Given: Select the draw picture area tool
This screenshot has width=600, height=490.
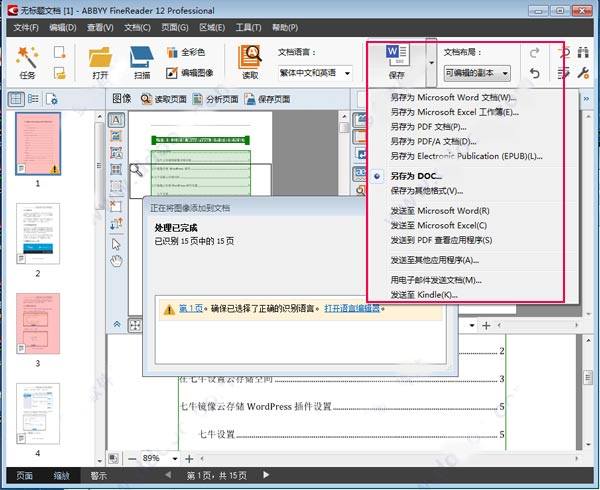Looking at the screenshot, I should [x=116, y=136].
